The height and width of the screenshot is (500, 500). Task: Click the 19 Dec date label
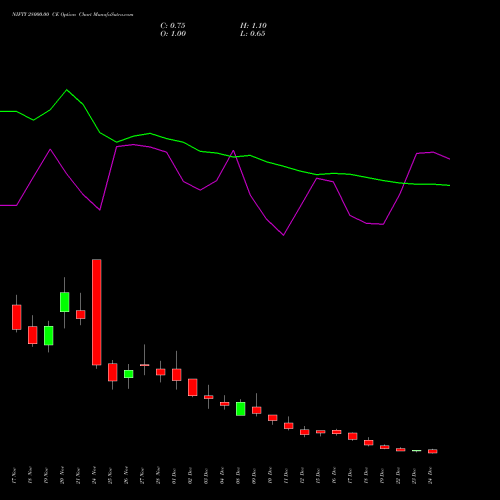tap(382, 476)
